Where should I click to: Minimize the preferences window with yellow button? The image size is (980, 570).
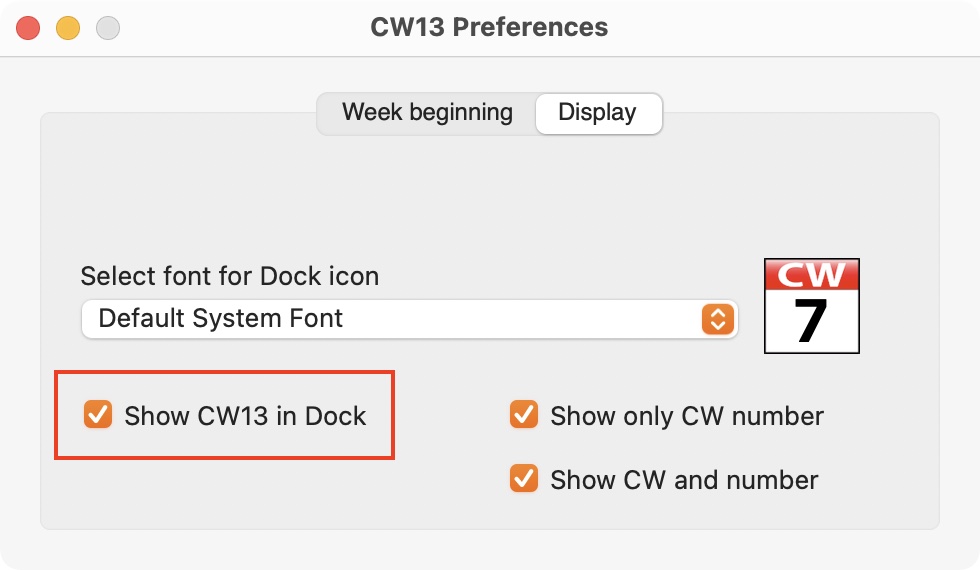68,28
